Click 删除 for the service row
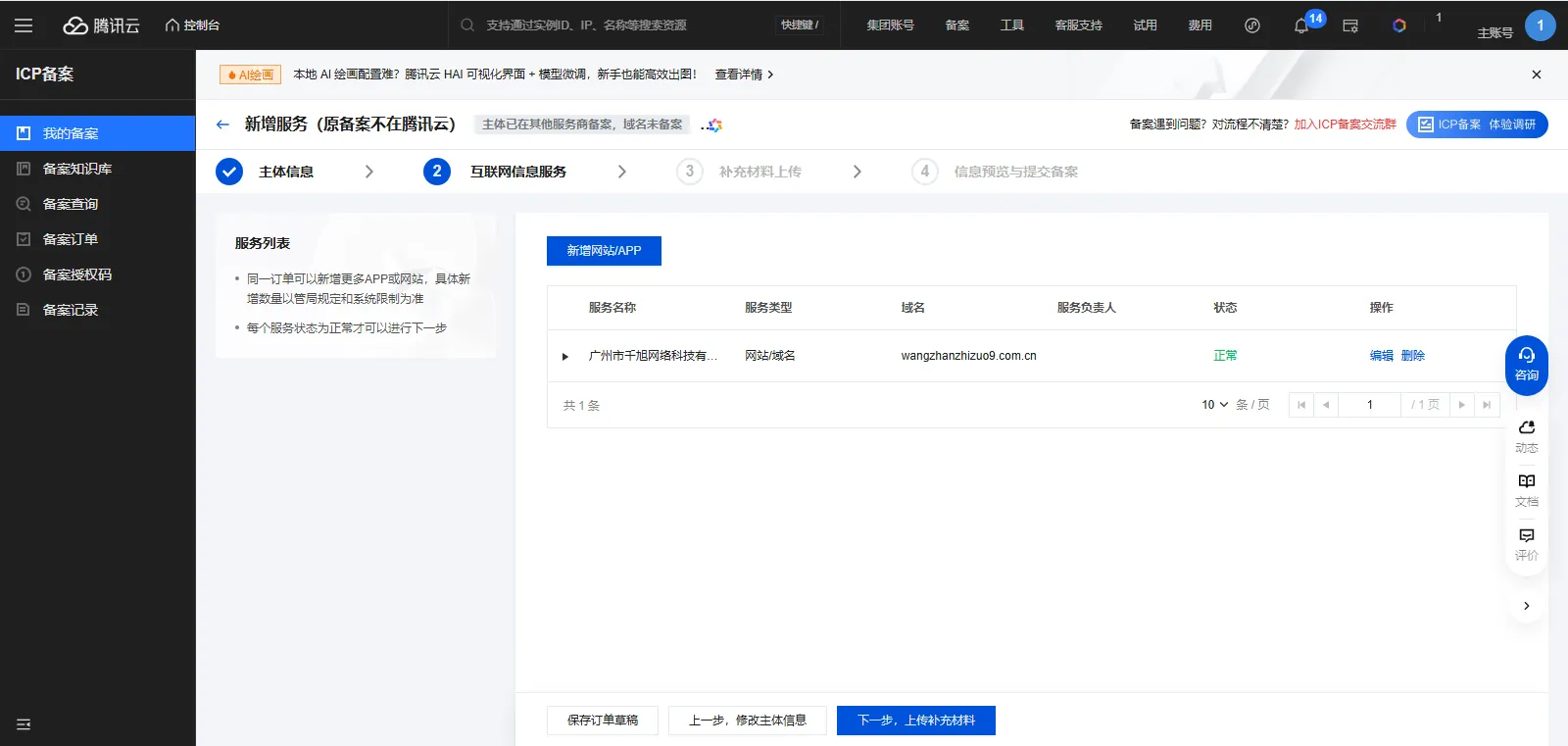The width and height of the screenshot is (1568, 746). tap(1413, 356)
